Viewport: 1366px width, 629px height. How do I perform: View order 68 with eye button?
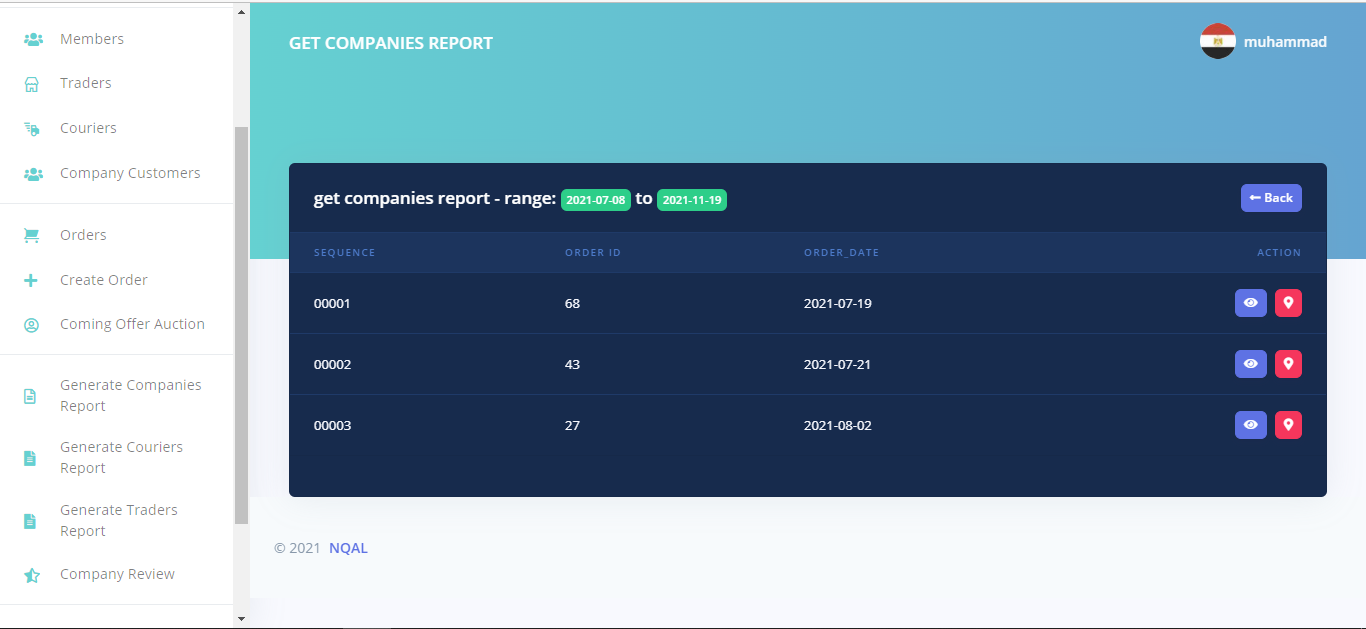pos(1251,303)
